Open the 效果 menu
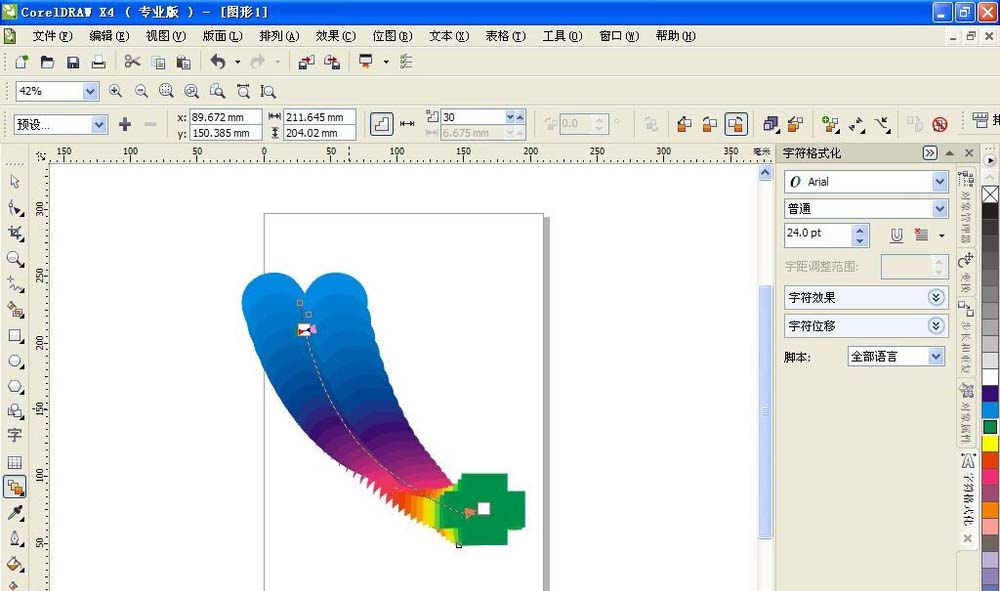The height and width of the screenshot is (591, 1000). click(335, 36)
